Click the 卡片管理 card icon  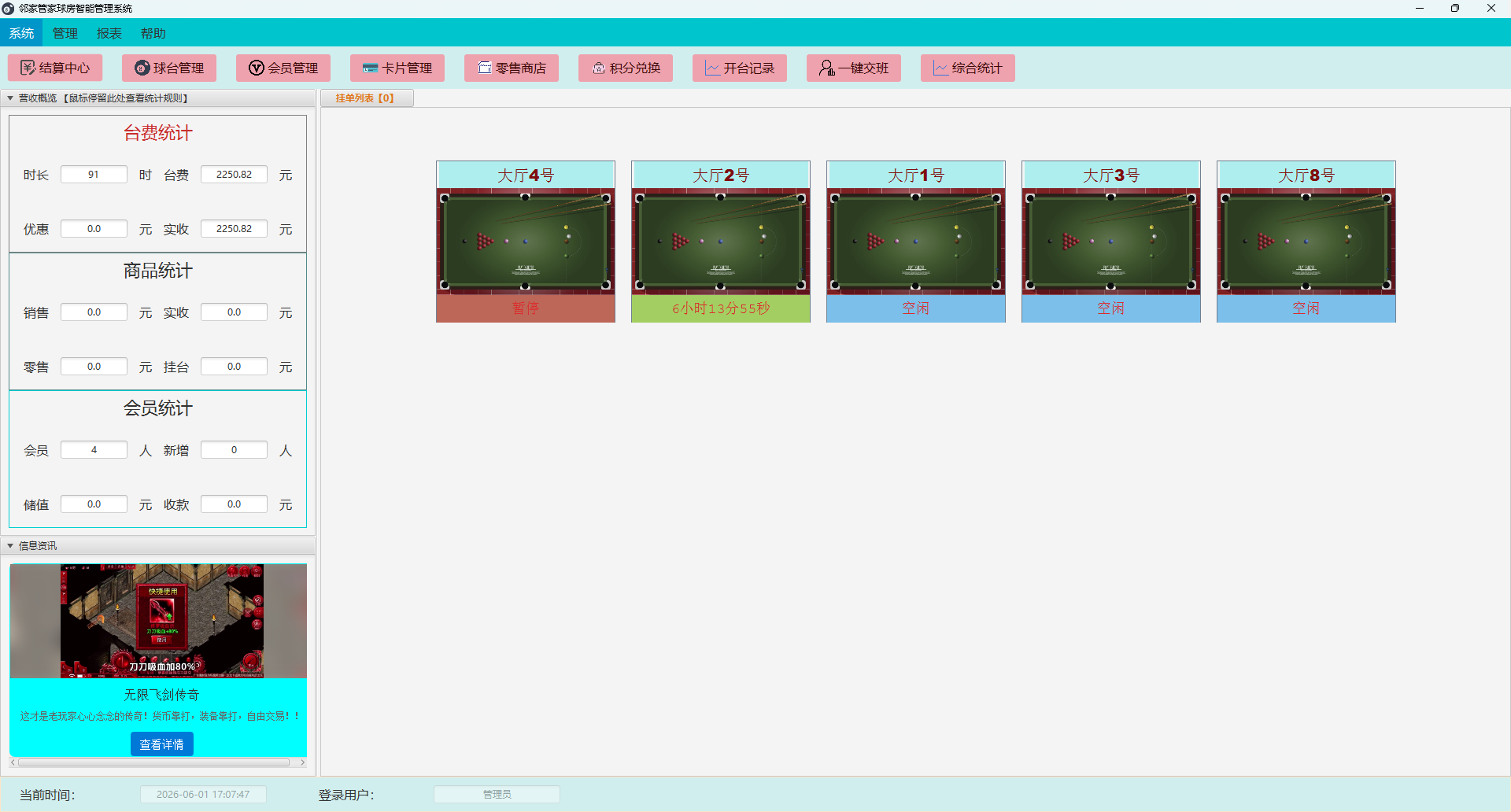[371, 68]
